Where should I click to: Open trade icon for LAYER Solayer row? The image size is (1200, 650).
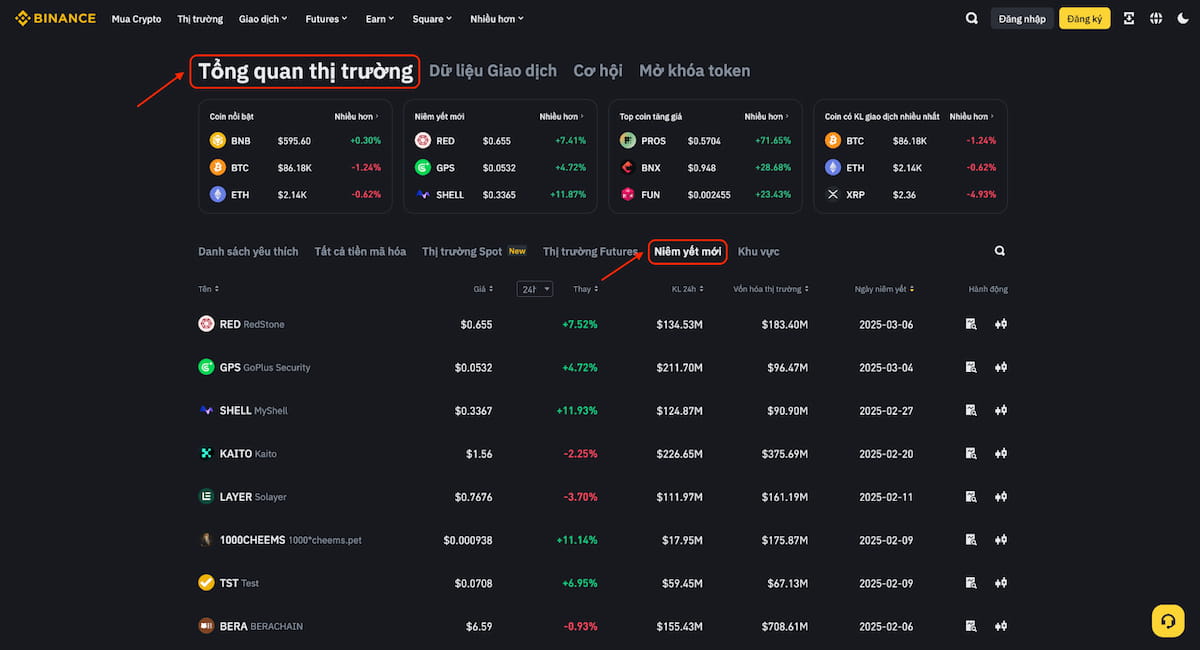(x=1000, y=496)
